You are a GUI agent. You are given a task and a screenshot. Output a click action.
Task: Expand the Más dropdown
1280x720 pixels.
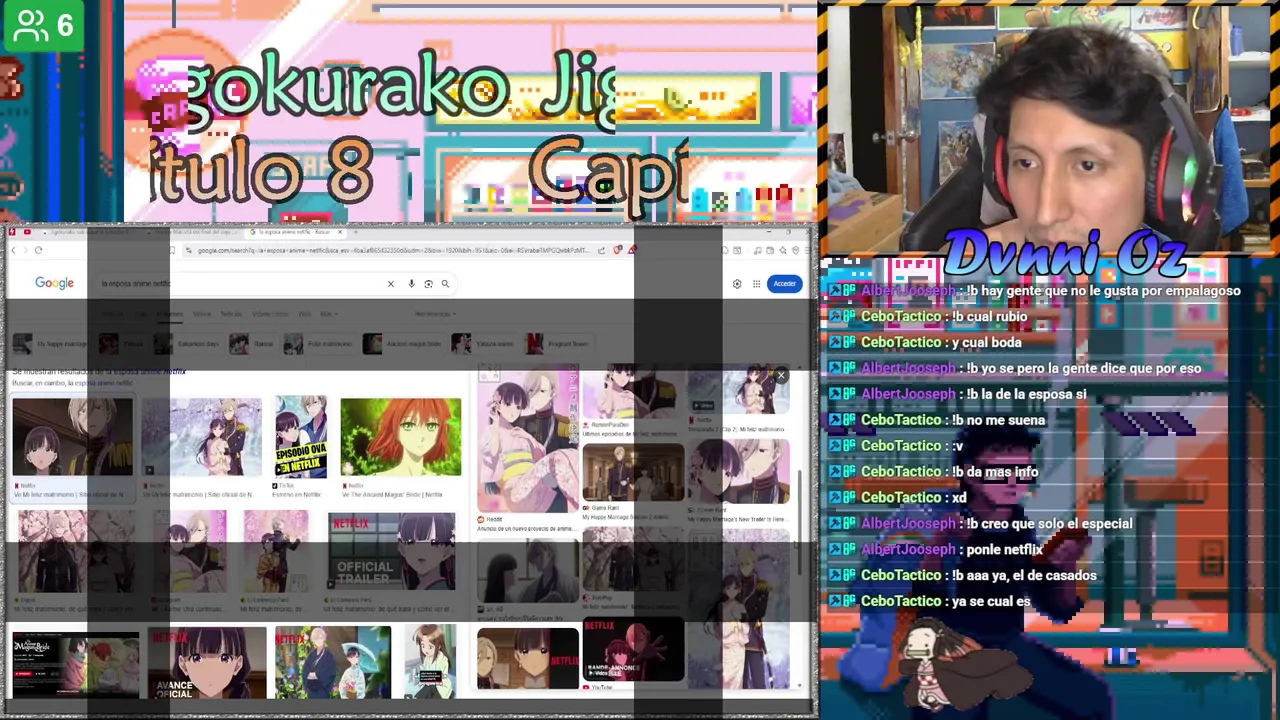click(x=327, y=314)
